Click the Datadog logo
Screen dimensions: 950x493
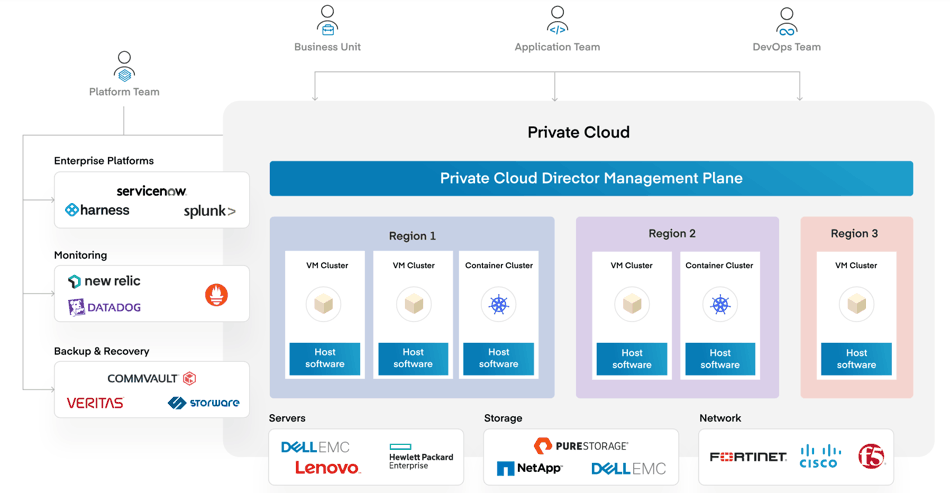coord(104,307)
